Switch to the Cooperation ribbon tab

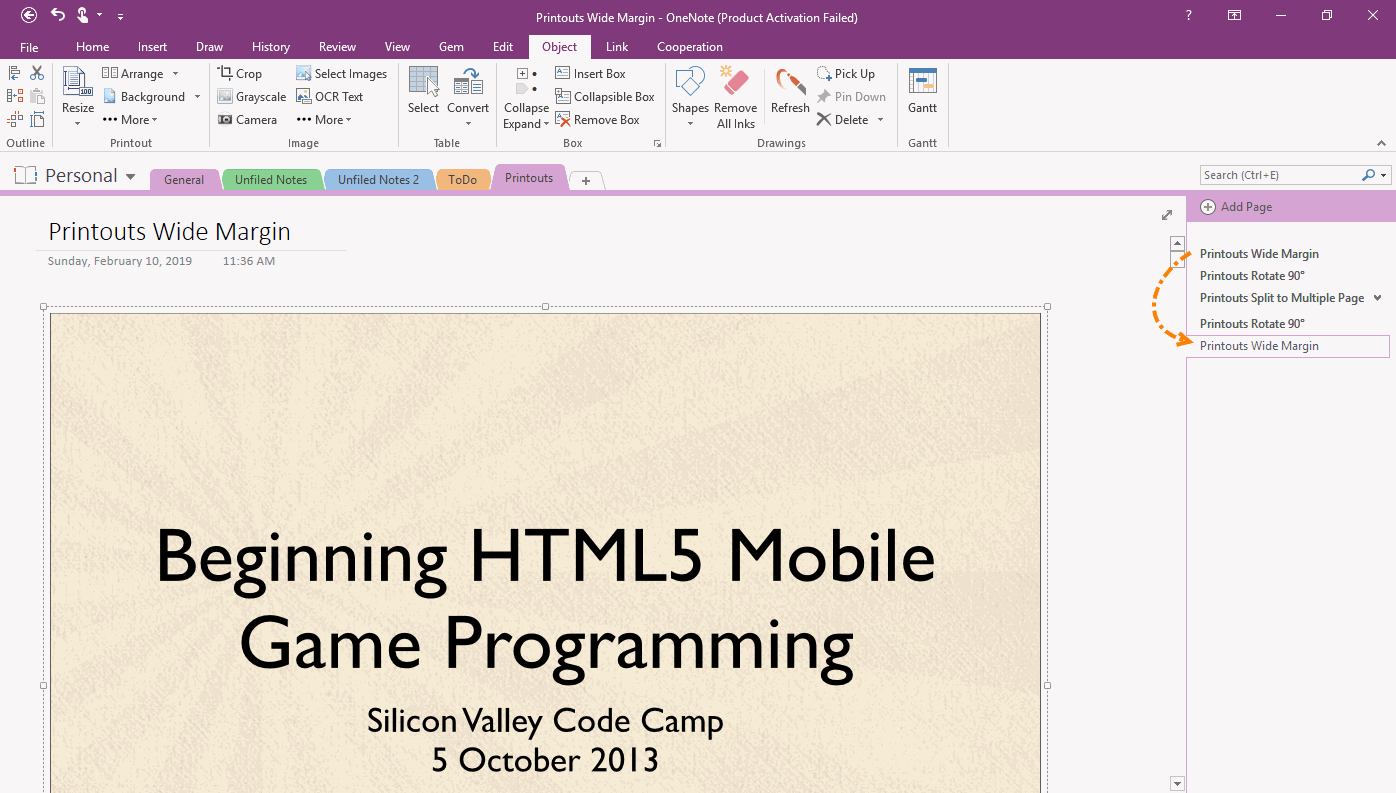[x=690, y=47]
